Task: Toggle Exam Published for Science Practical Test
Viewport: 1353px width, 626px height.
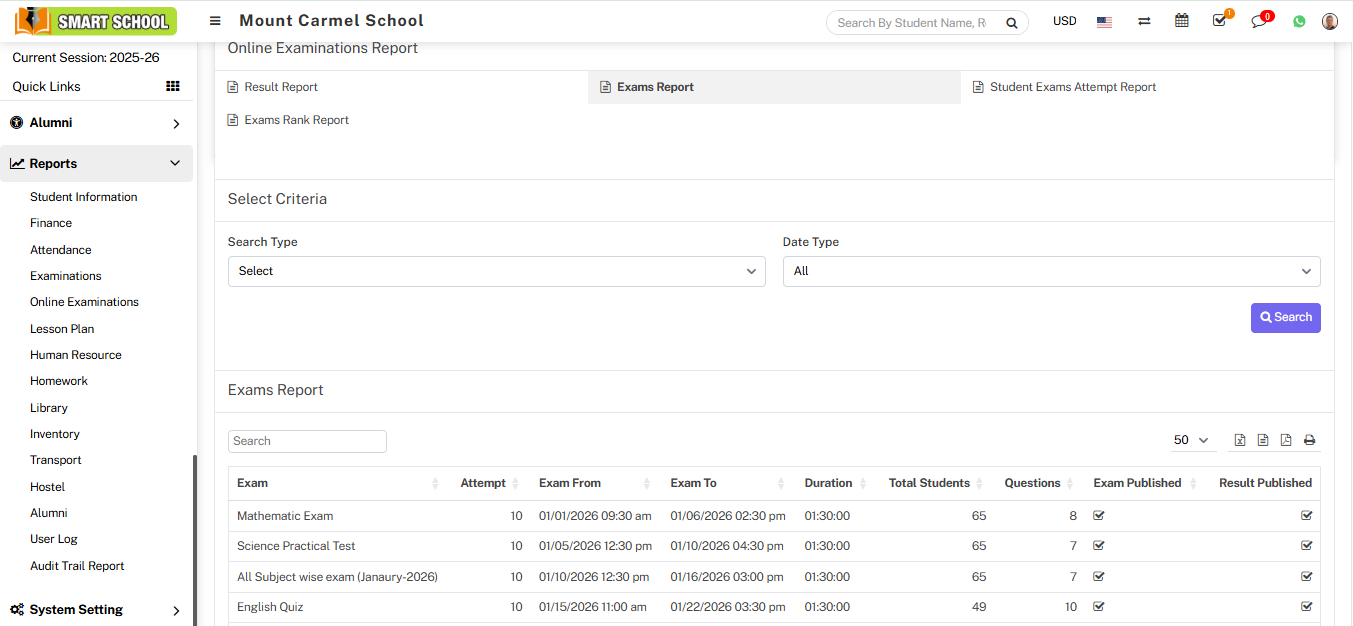Action: [x=1098, y=545]
